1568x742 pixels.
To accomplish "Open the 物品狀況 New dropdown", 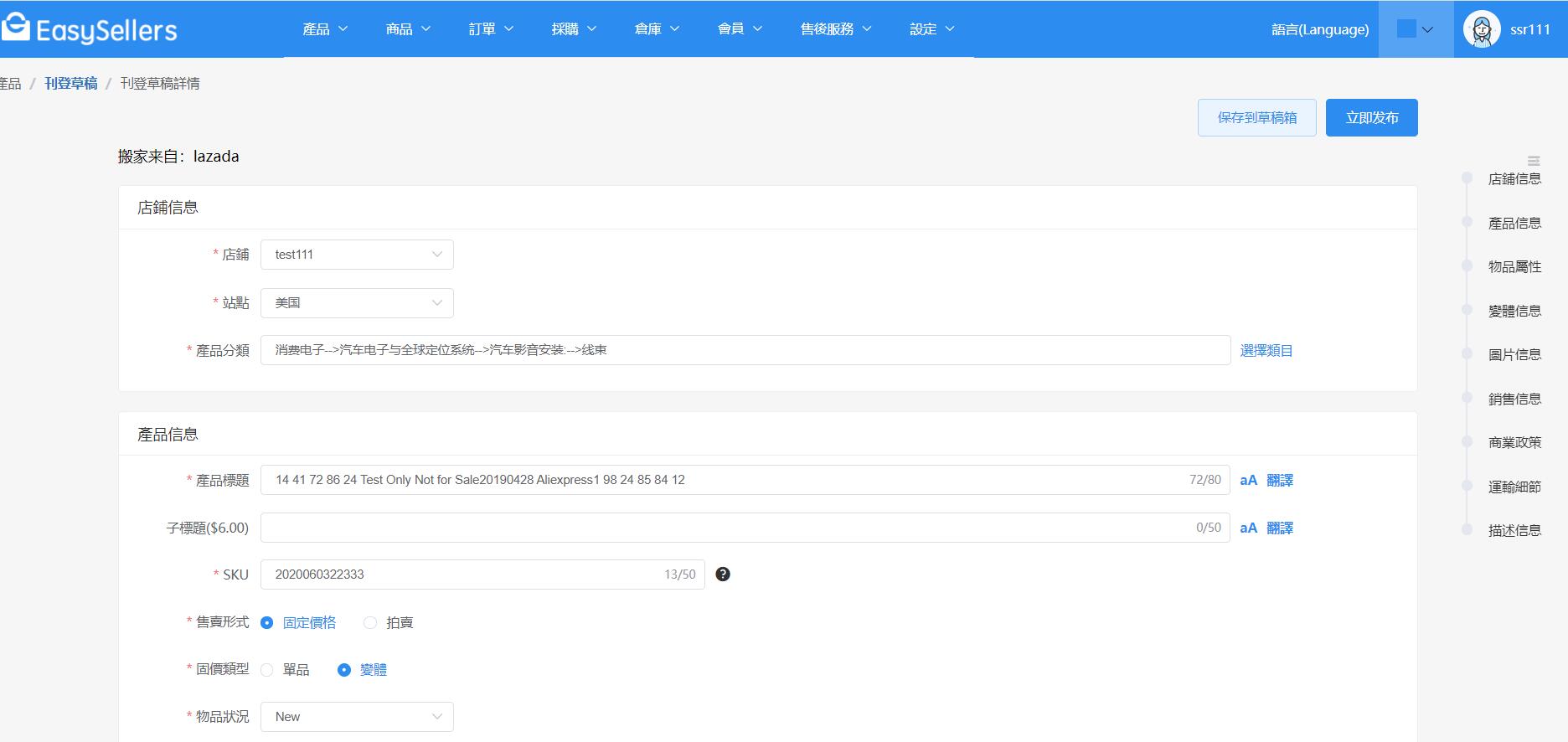I will click(x=357, y=717).
